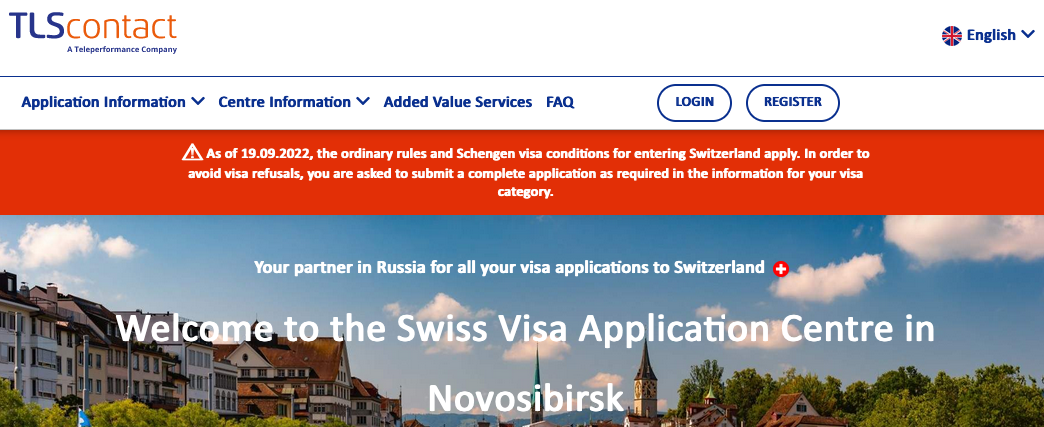Open the English language selector
The width and height of the screenshot is (1044, 427).
click(x=991, y=36)
